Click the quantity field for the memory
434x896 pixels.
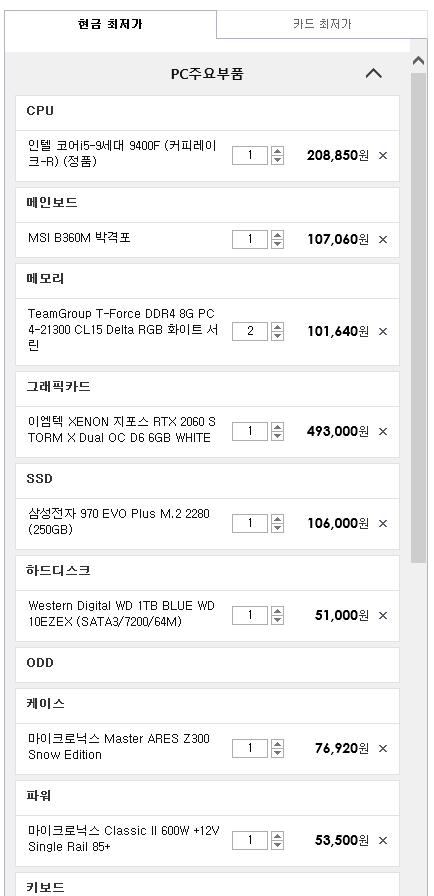coord(250,331)
